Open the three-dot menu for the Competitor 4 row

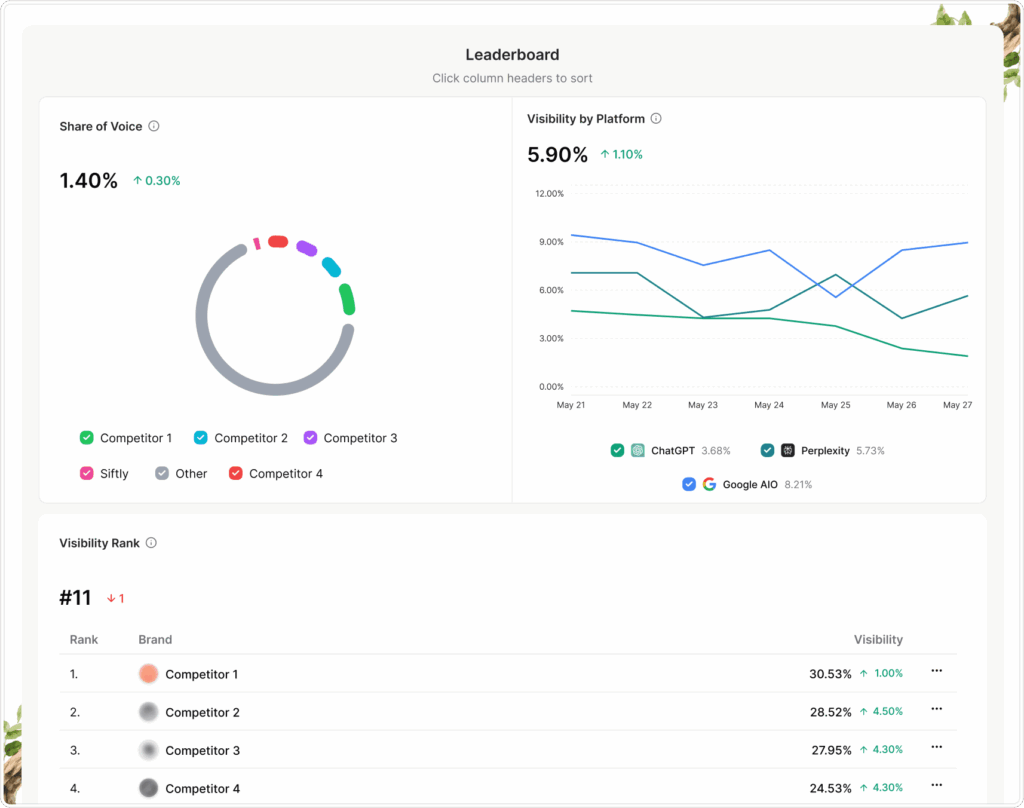click(936, 785)
